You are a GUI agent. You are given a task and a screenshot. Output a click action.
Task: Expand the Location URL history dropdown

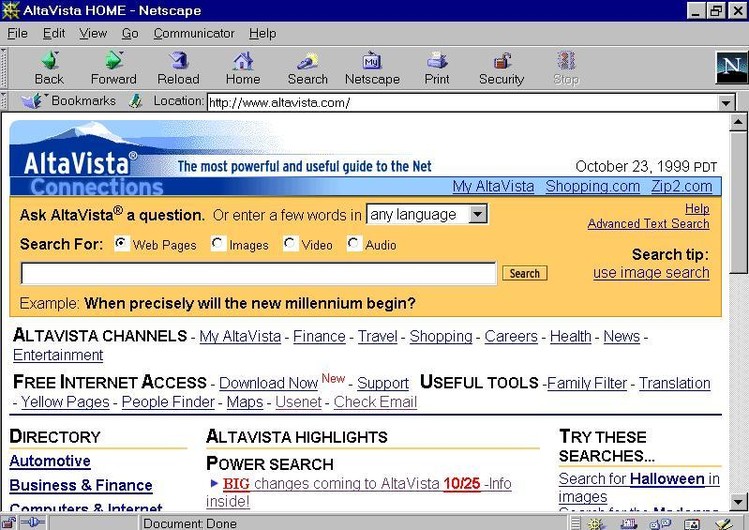click(x=726, y=102)
